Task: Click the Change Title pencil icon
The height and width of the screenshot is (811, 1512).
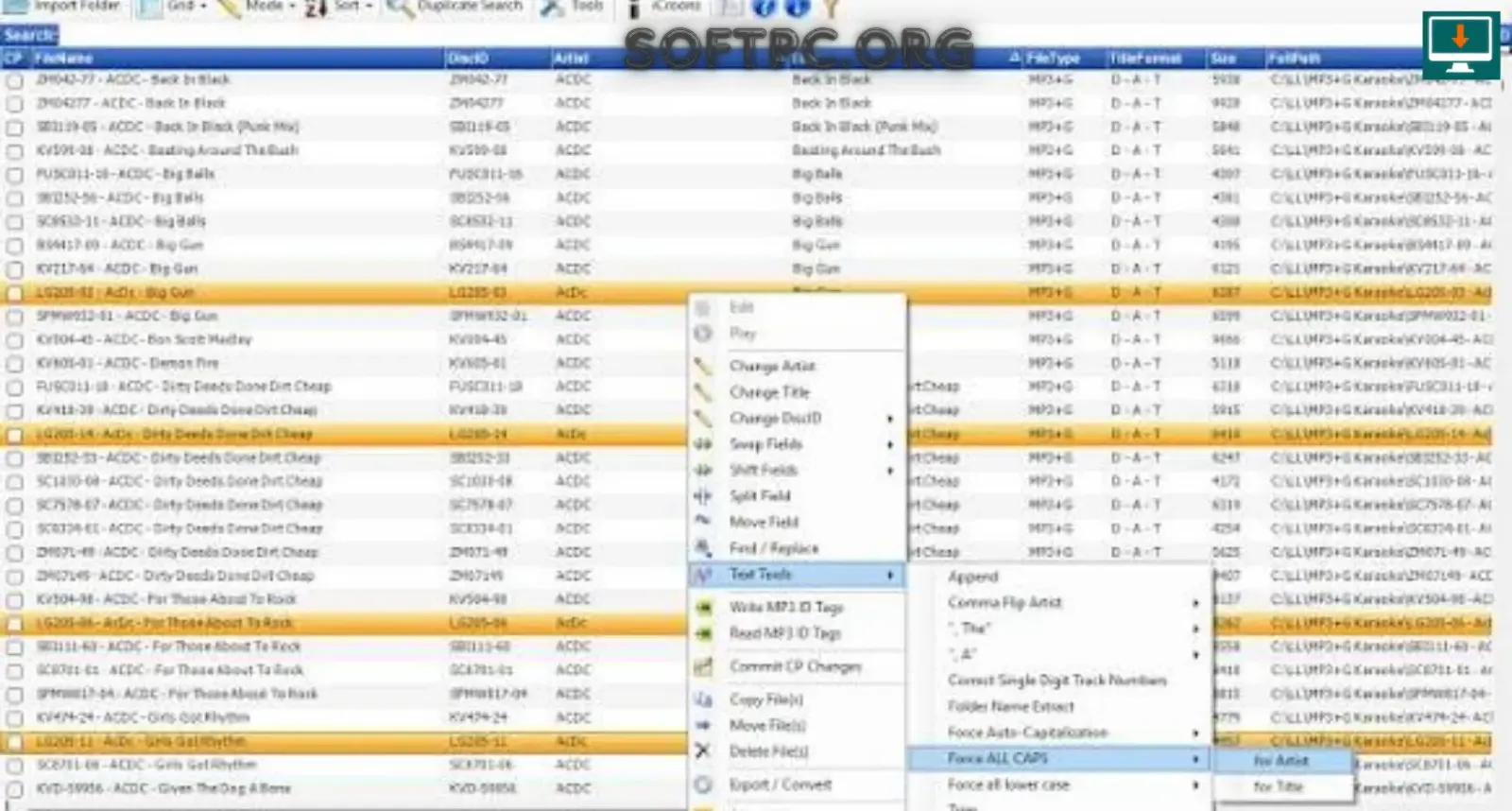Action: click(x=703, y=392)
